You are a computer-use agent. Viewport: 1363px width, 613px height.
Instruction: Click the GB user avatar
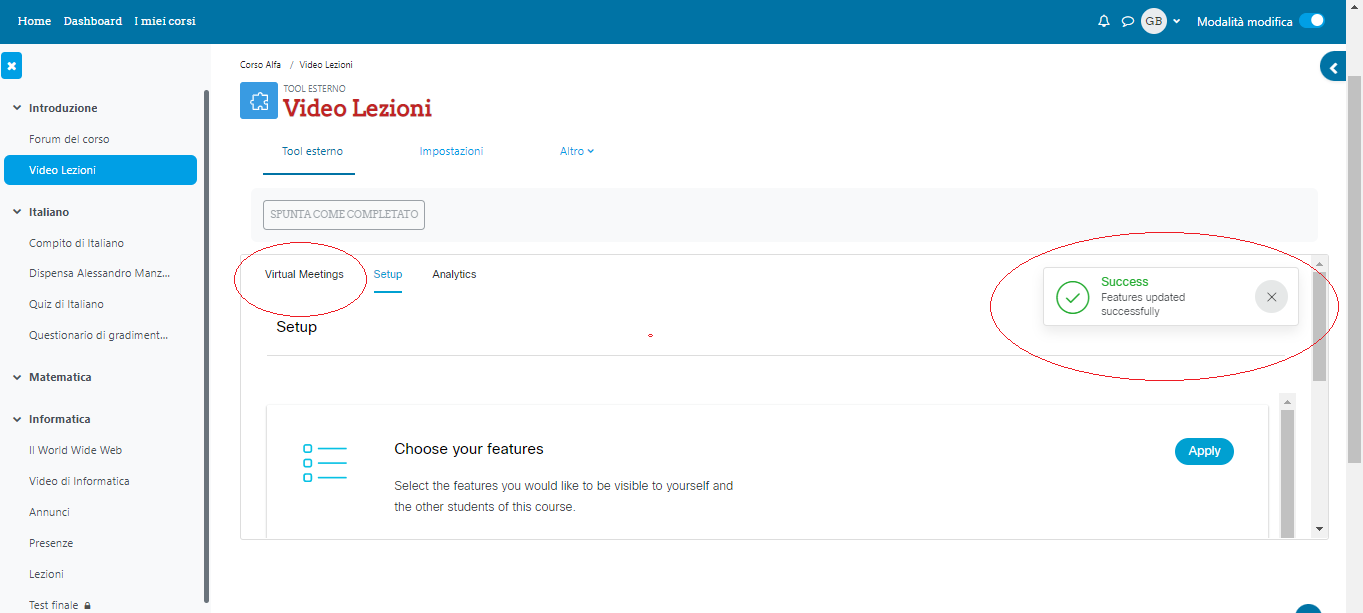click(1154, 21)
